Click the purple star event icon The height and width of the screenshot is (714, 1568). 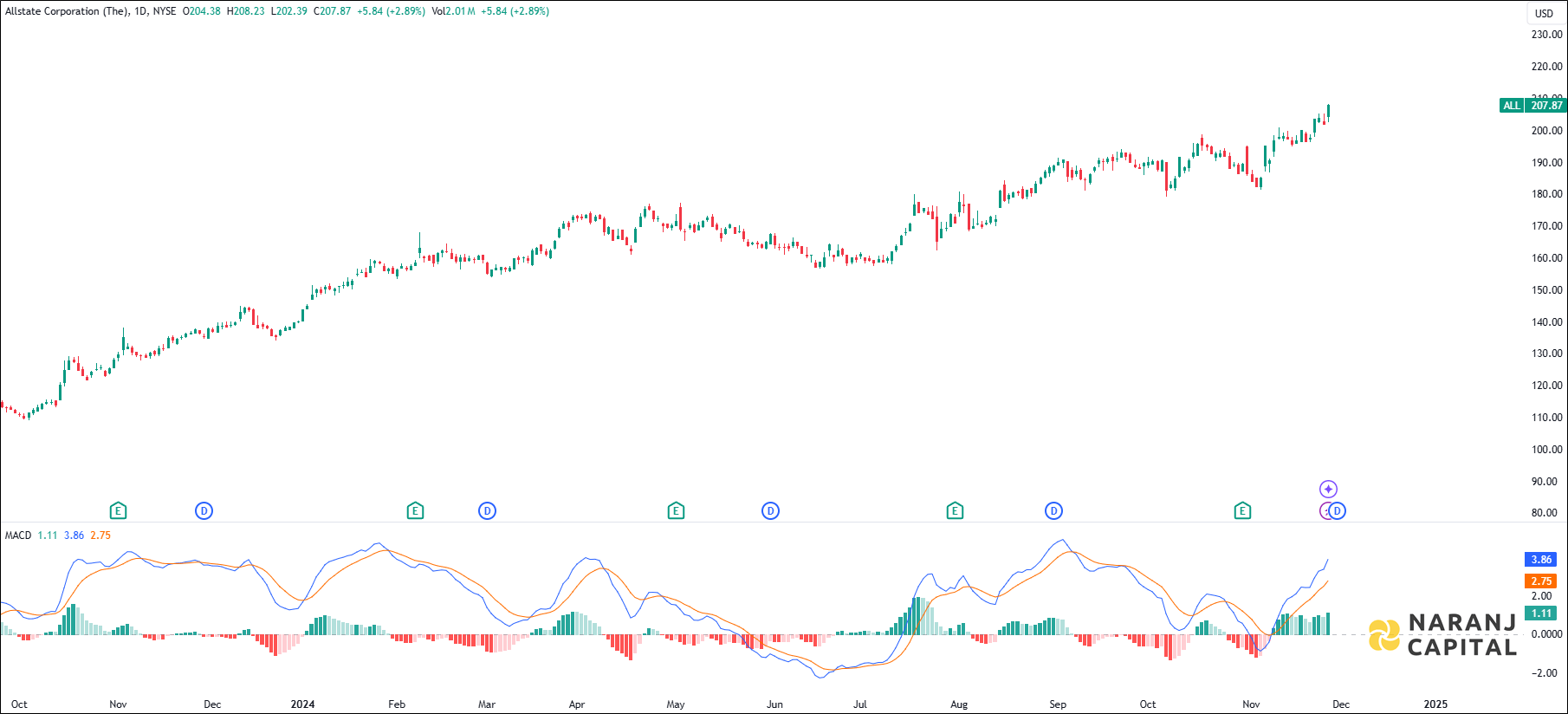[x=1328, y=490]
